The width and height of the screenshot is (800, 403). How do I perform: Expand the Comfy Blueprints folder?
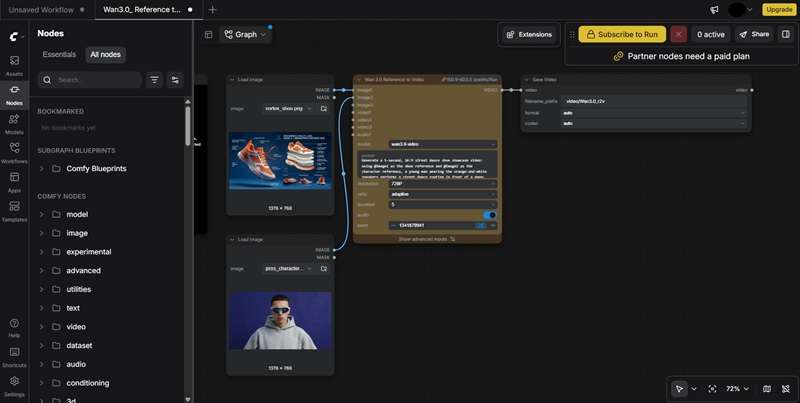[x=42, y=168]
